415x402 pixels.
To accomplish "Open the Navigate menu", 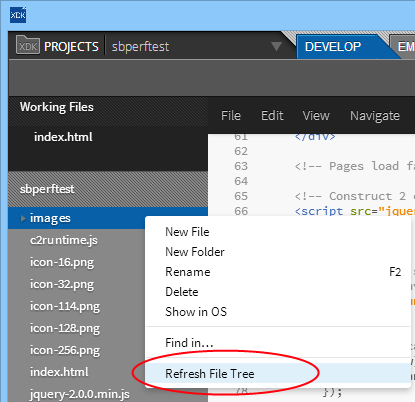I will click(375, 116).
